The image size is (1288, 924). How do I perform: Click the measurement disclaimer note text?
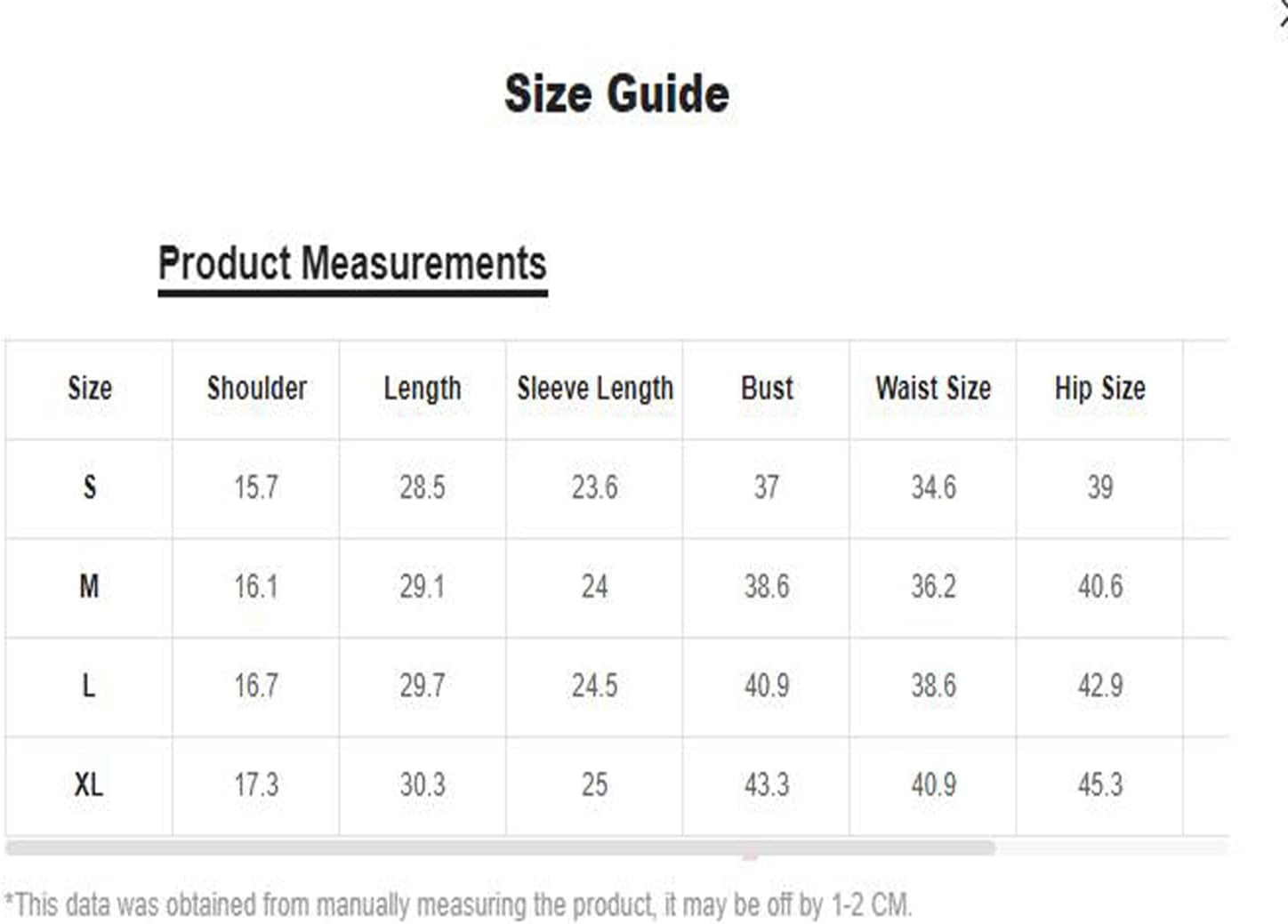point(458,905)
